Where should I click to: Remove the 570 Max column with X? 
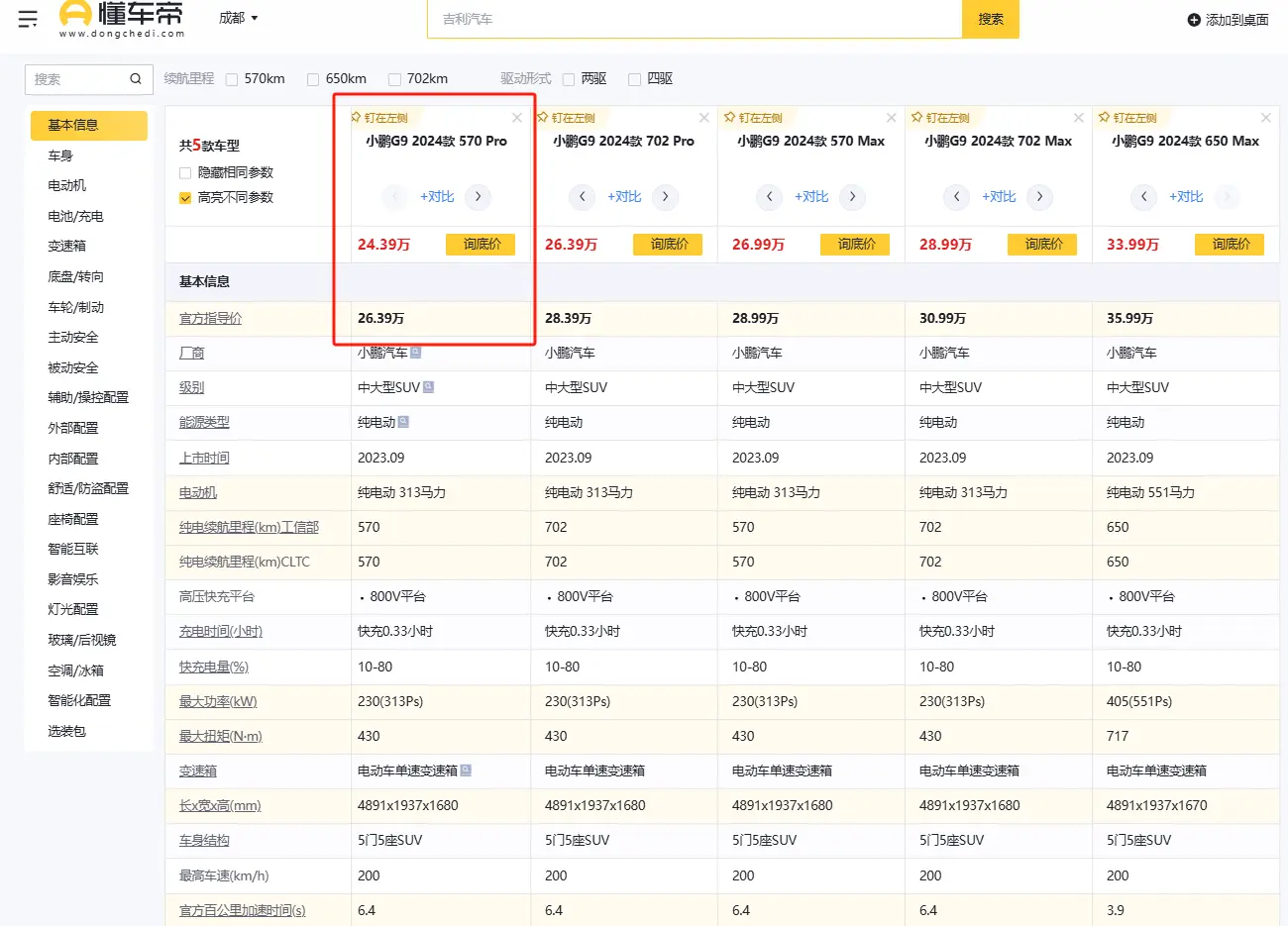click(892, 118)
